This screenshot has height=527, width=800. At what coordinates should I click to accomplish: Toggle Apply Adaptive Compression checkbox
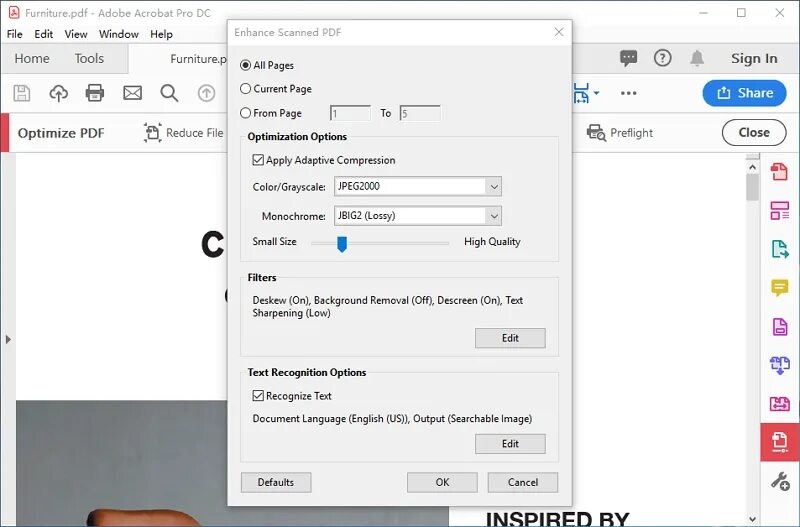(x=258, y=160)
